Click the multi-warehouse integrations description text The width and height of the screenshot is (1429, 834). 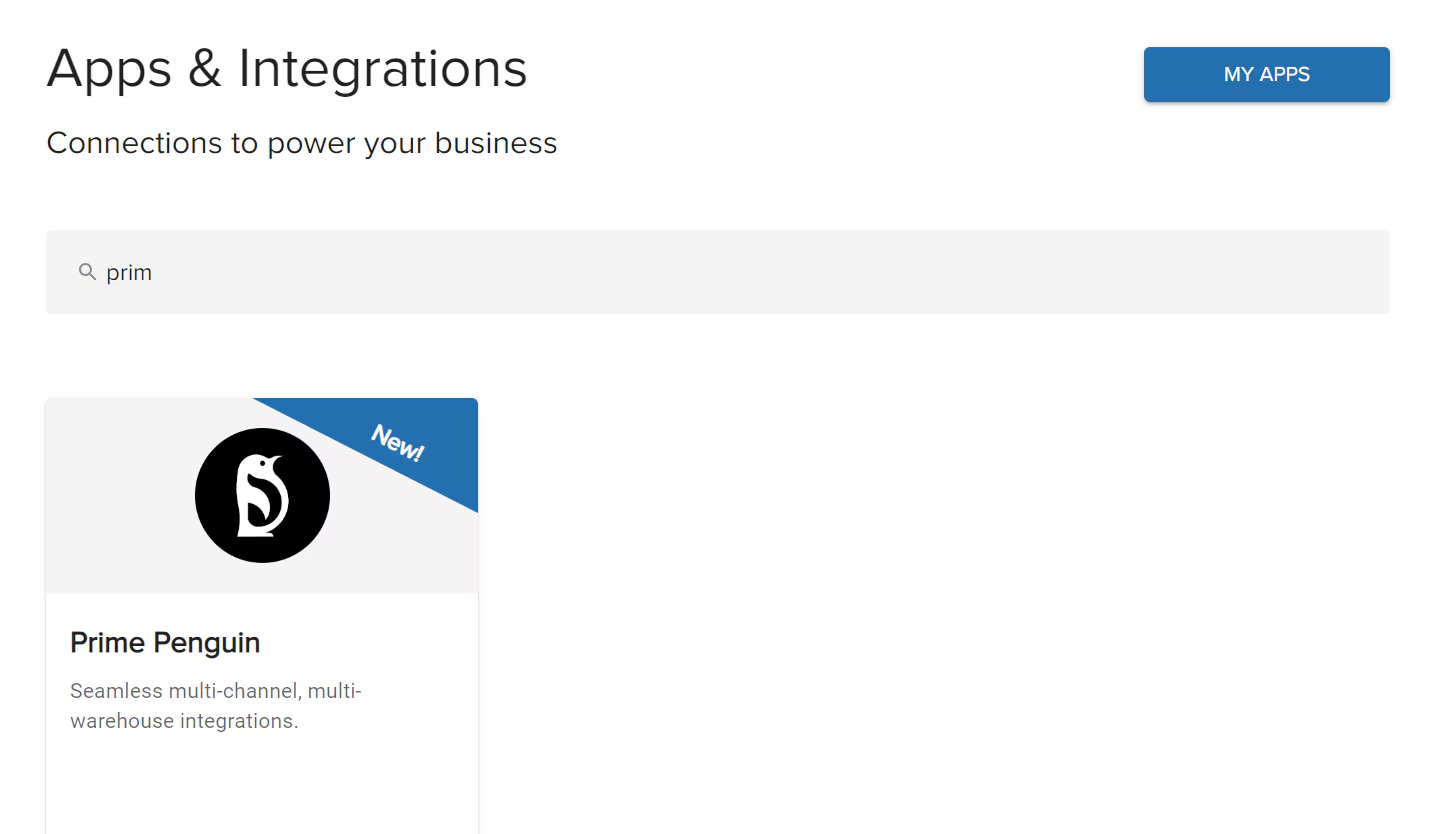pos(216,705)
